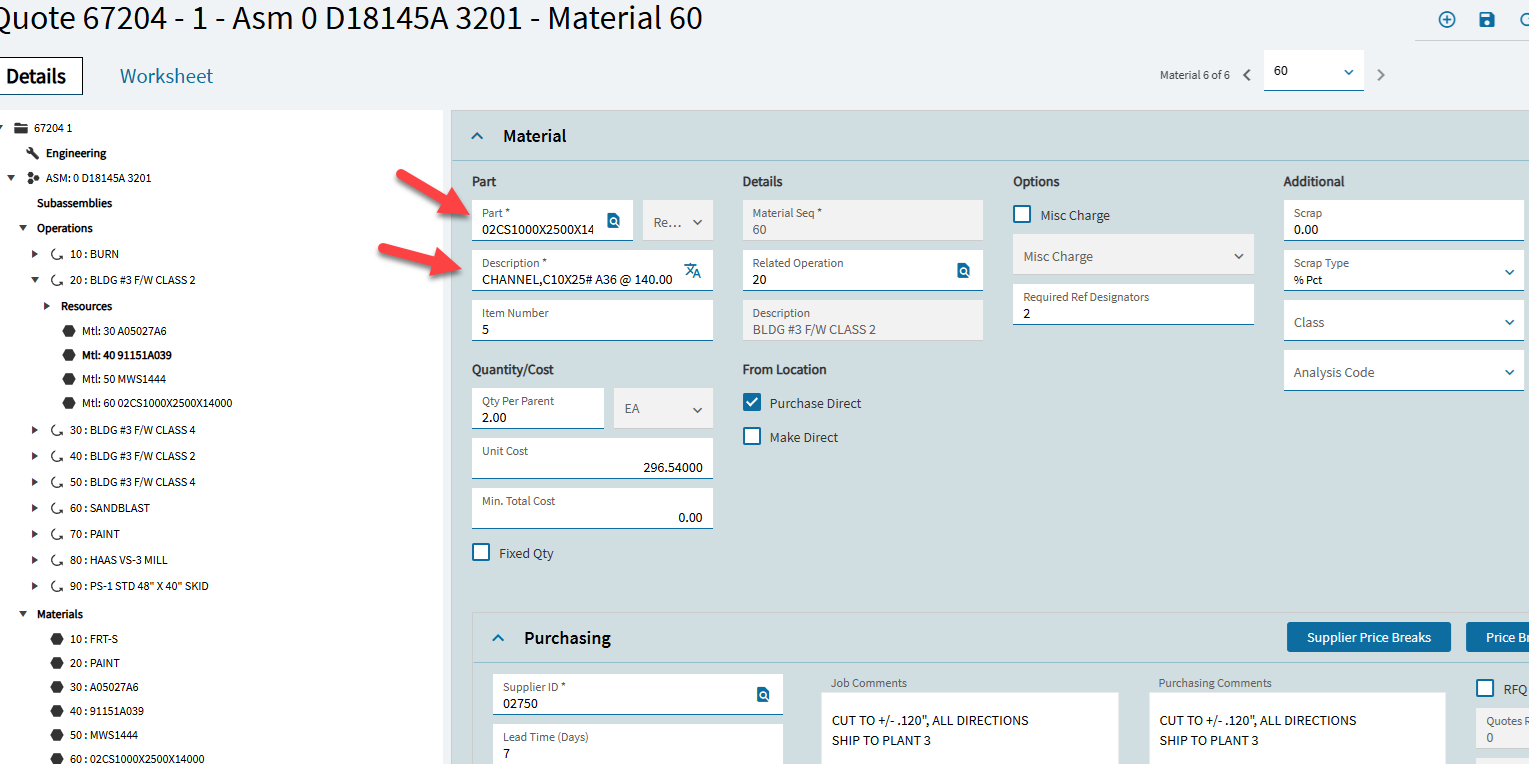This screenshot has width=1530, height=765.
Task: Select the Details tab
Action: (x=38, y=76)
